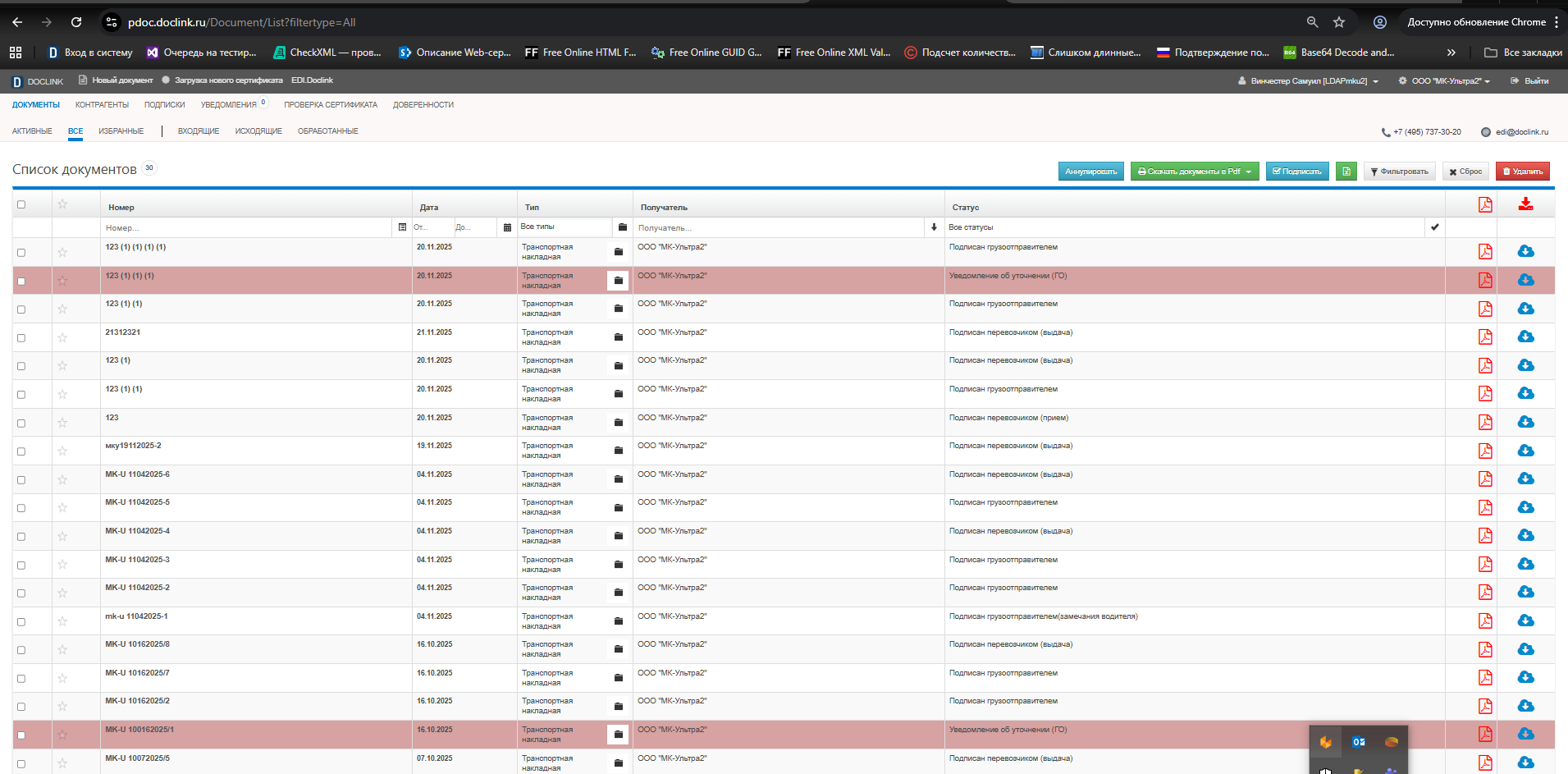Click the red Удалить button
Viewport: 1568px width, 774px height.
tap(1523, 172)
